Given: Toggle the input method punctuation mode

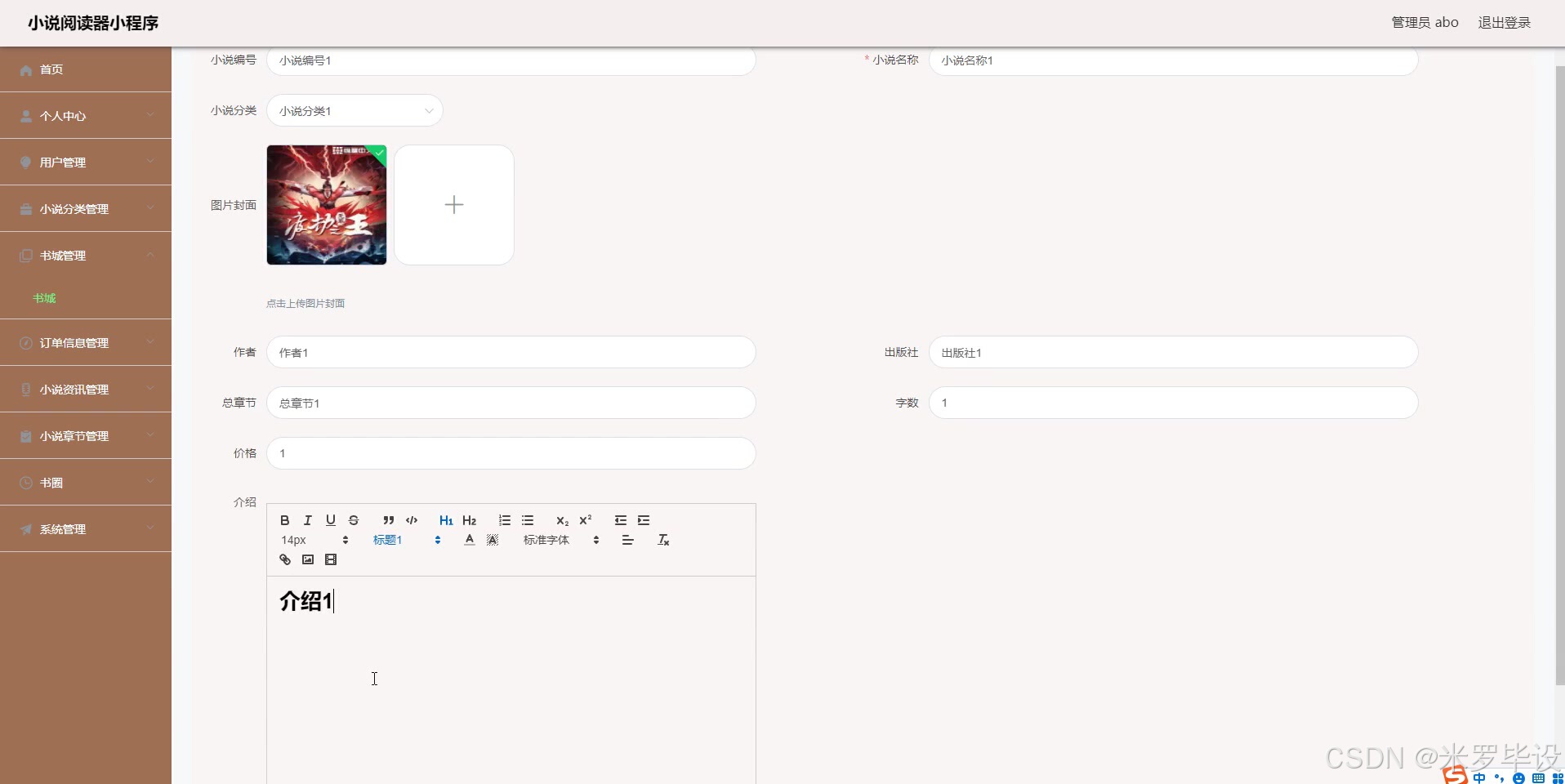Looking at the screenshot, I should point(1499,777).
